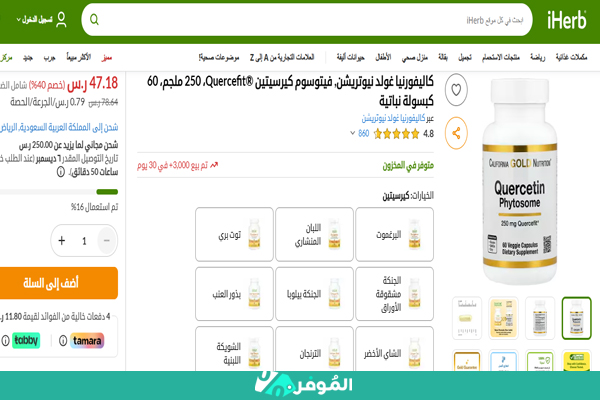The image size is (600, 400).
Task: Open the موضوعات صحية menu
Action: point(219,57)
